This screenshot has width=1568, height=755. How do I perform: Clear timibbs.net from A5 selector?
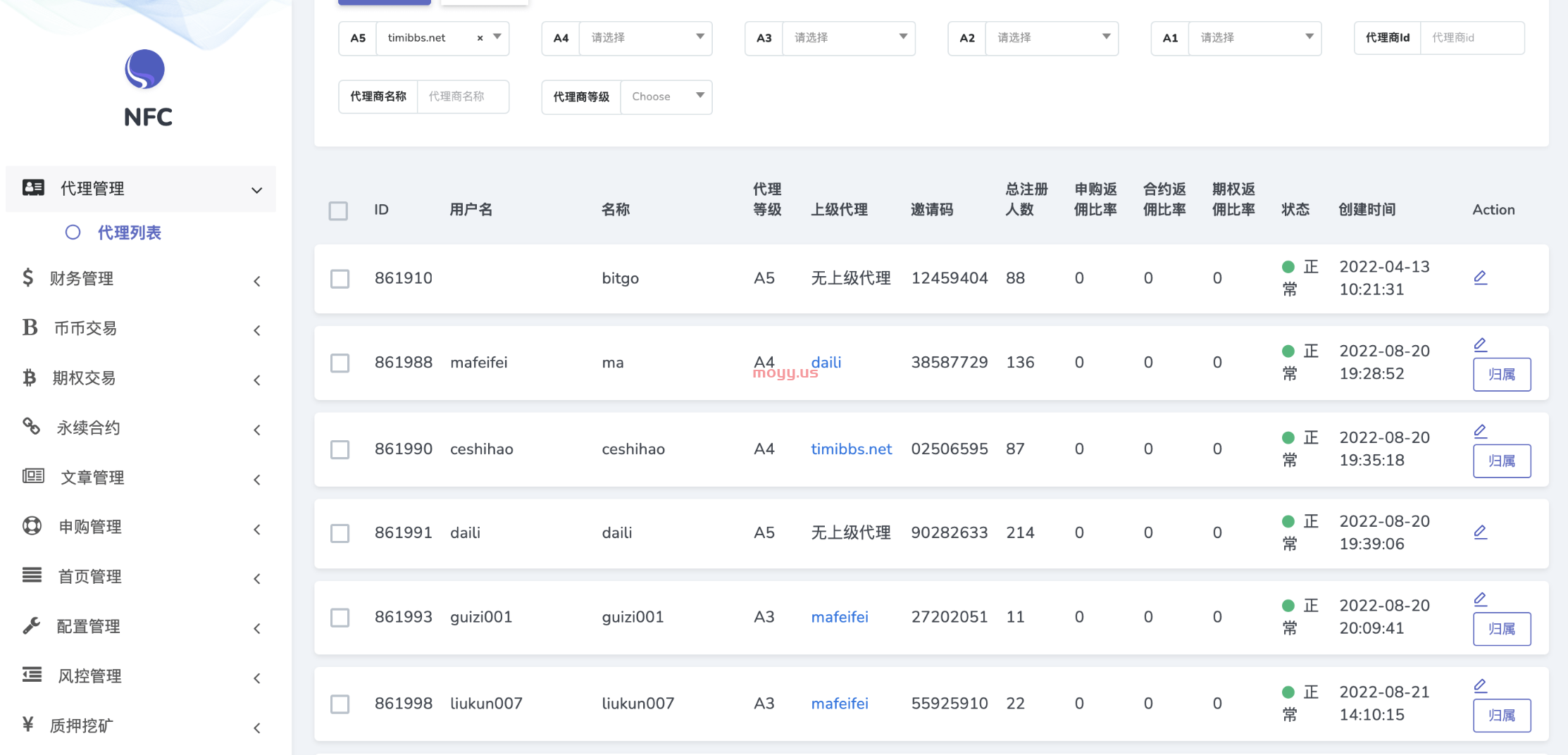click(x=480, y=38)
